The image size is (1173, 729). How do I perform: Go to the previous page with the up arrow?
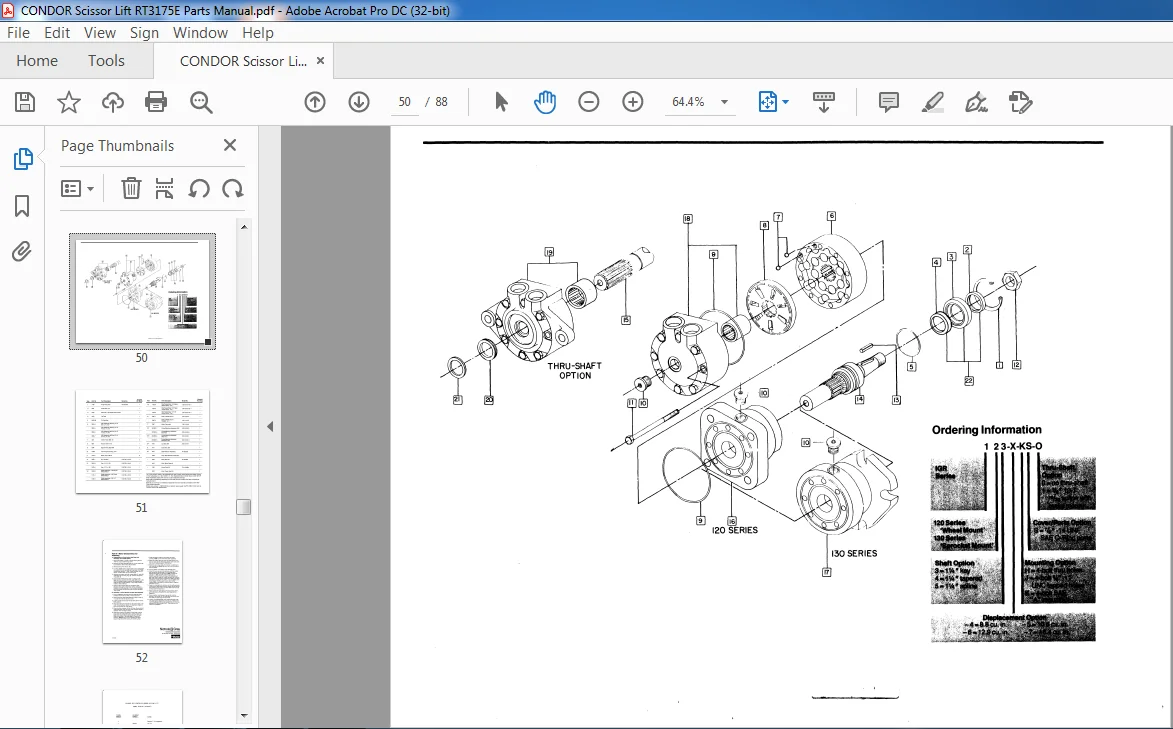point(315,102)
